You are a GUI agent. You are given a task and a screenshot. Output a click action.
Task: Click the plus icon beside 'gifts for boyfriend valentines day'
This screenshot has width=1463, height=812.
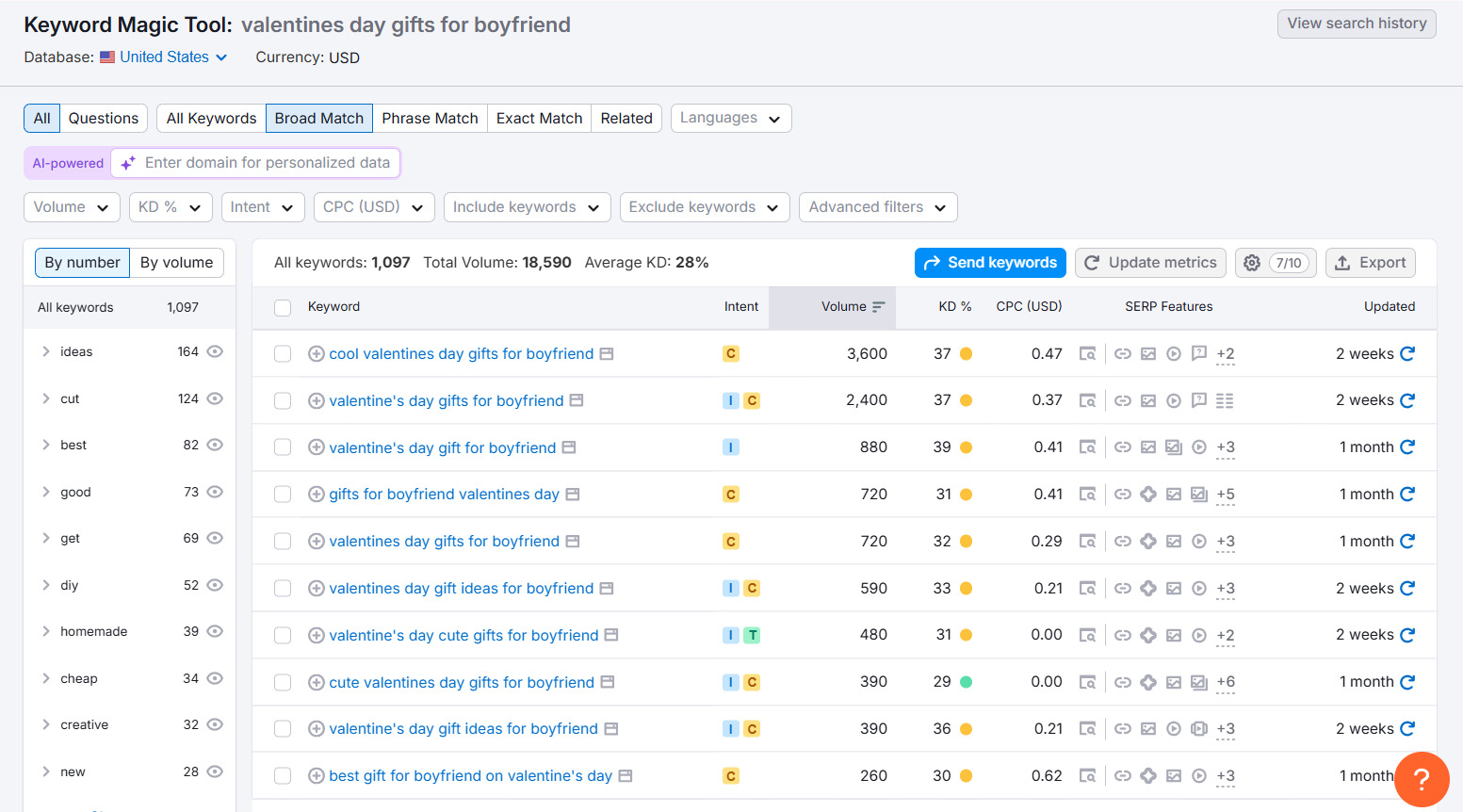(317, 494)
